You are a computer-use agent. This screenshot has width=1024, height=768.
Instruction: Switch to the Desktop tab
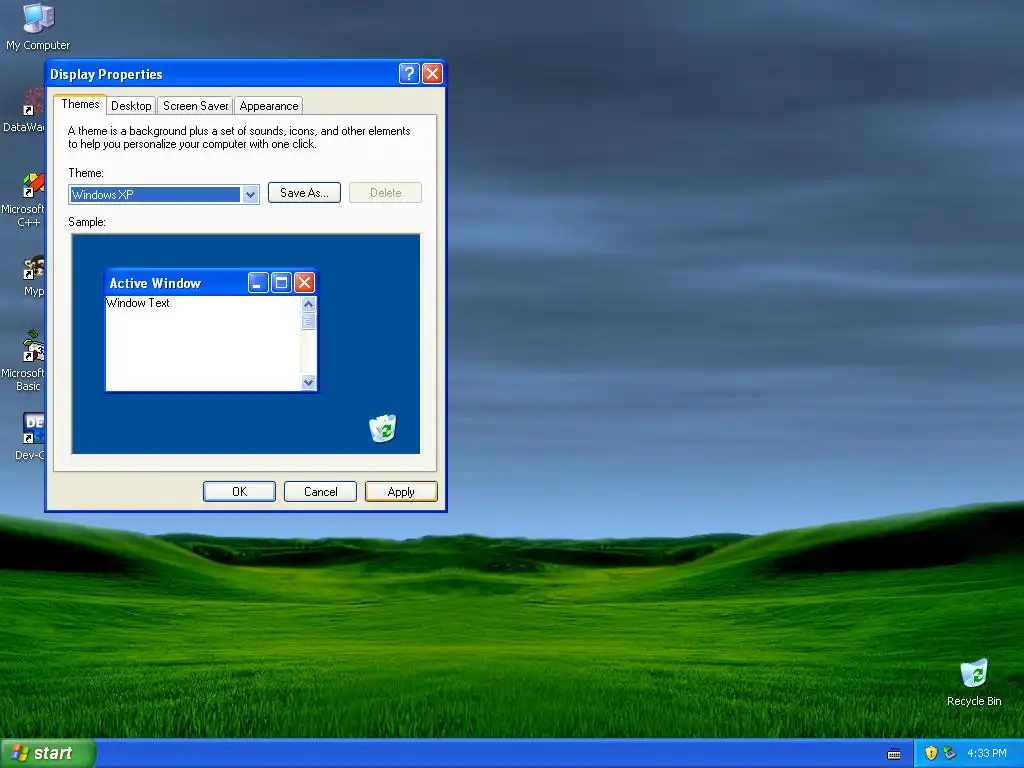point(131,106)
